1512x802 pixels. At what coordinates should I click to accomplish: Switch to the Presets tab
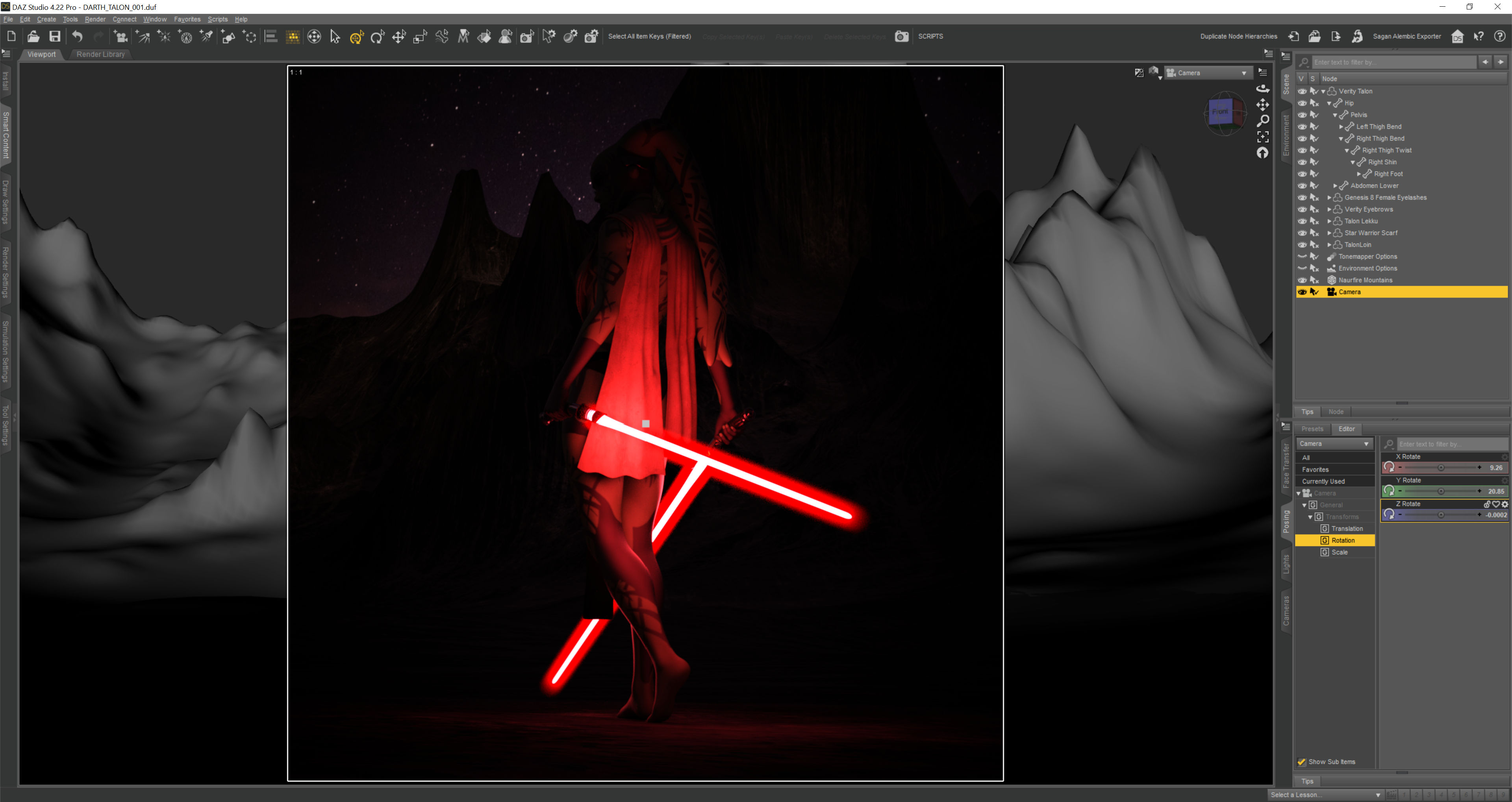click(1312, 429)
